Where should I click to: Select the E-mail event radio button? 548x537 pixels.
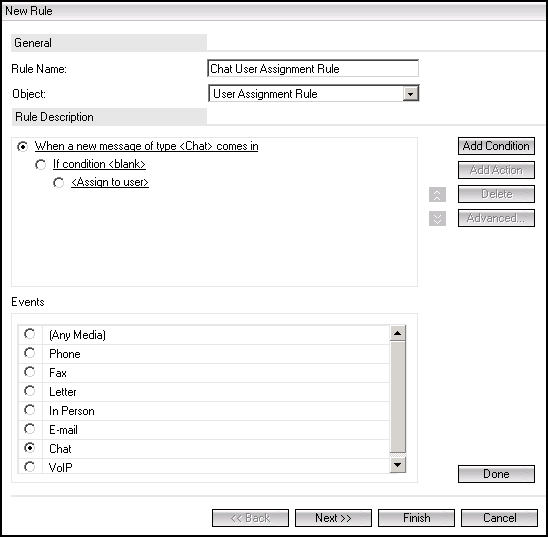pos(30,429)
